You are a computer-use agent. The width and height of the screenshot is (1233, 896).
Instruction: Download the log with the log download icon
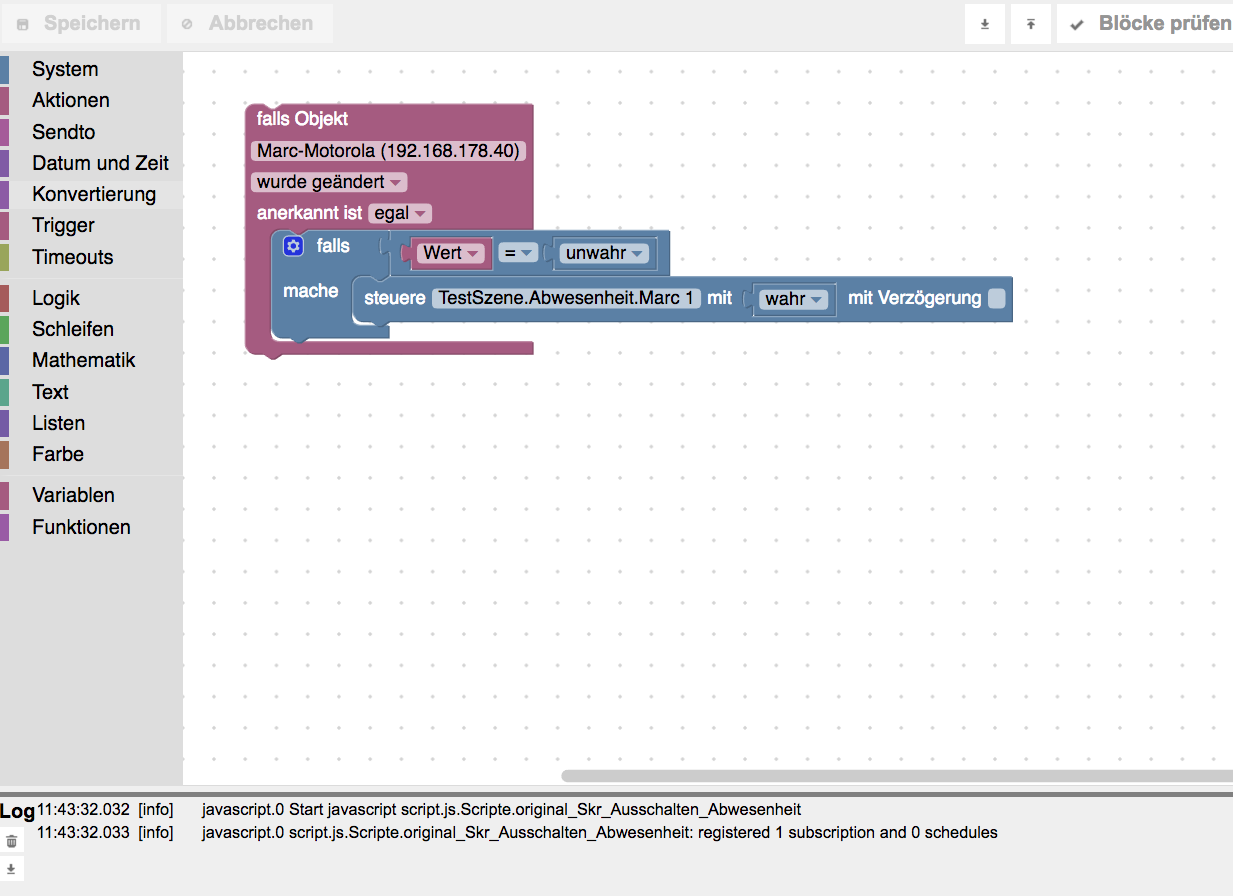click(11, 869)
